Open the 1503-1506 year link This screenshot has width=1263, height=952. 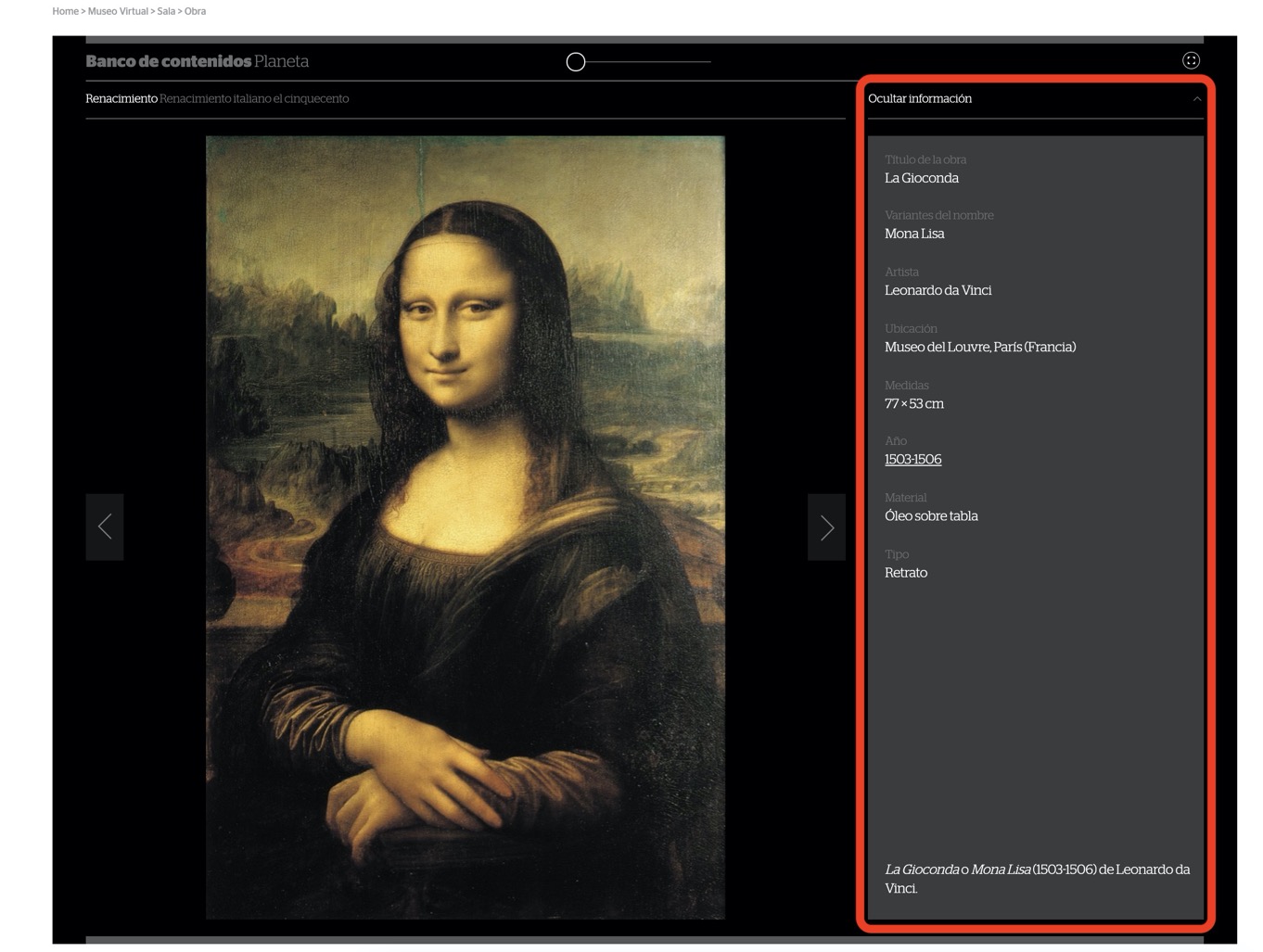tap(912, 459)
